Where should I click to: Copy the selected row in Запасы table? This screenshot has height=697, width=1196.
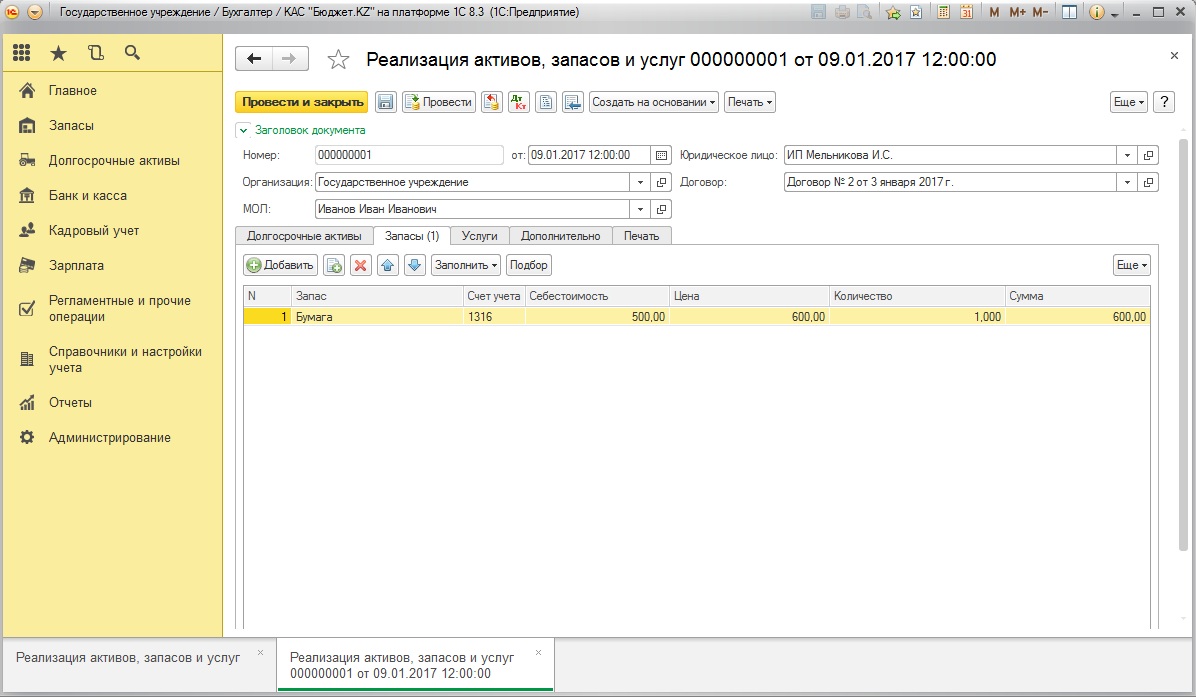[x=334, y=265]
